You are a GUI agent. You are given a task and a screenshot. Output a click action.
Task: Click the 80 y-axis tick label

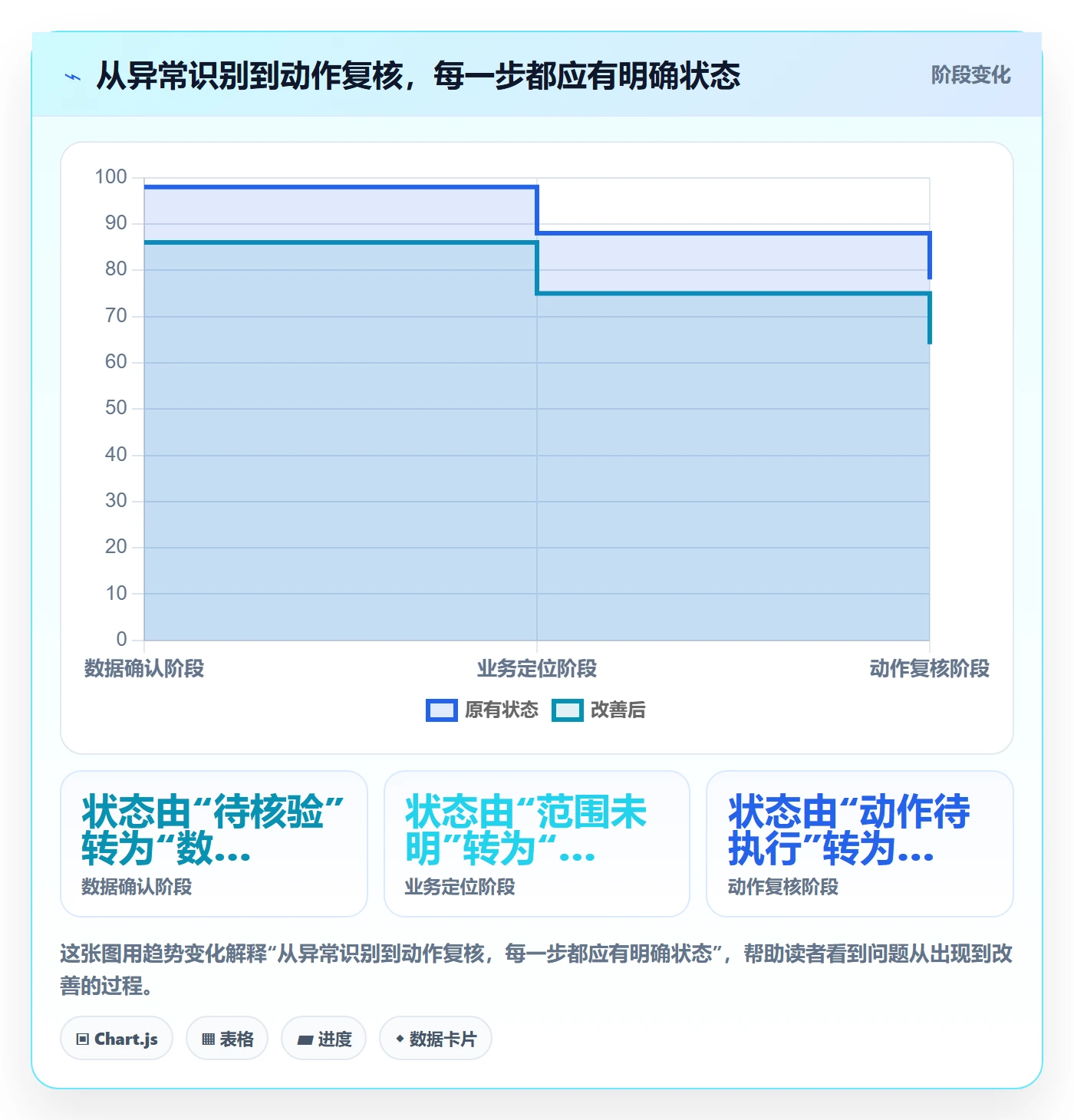116,269
